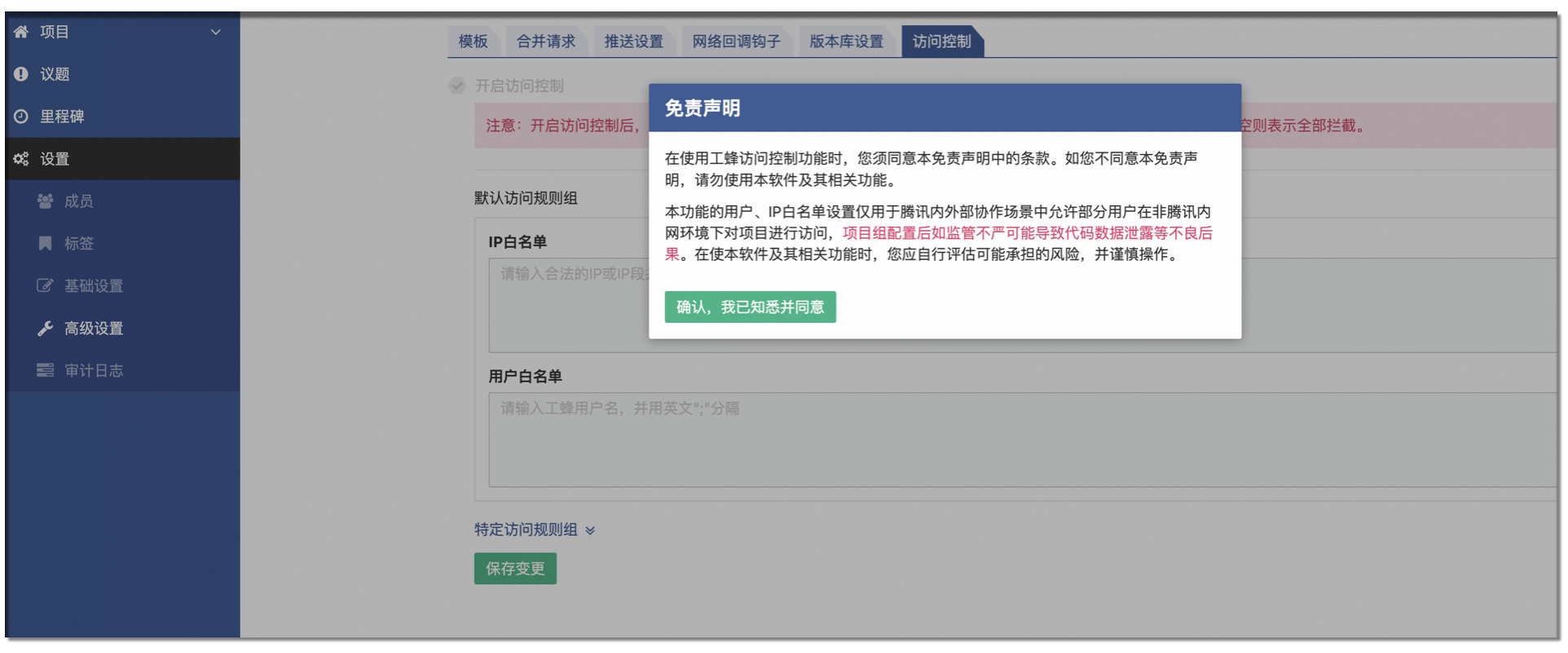Open 审计日志 in the sidebar
This screenshot has width=1568, height=653.
click(x=123, y=371)
